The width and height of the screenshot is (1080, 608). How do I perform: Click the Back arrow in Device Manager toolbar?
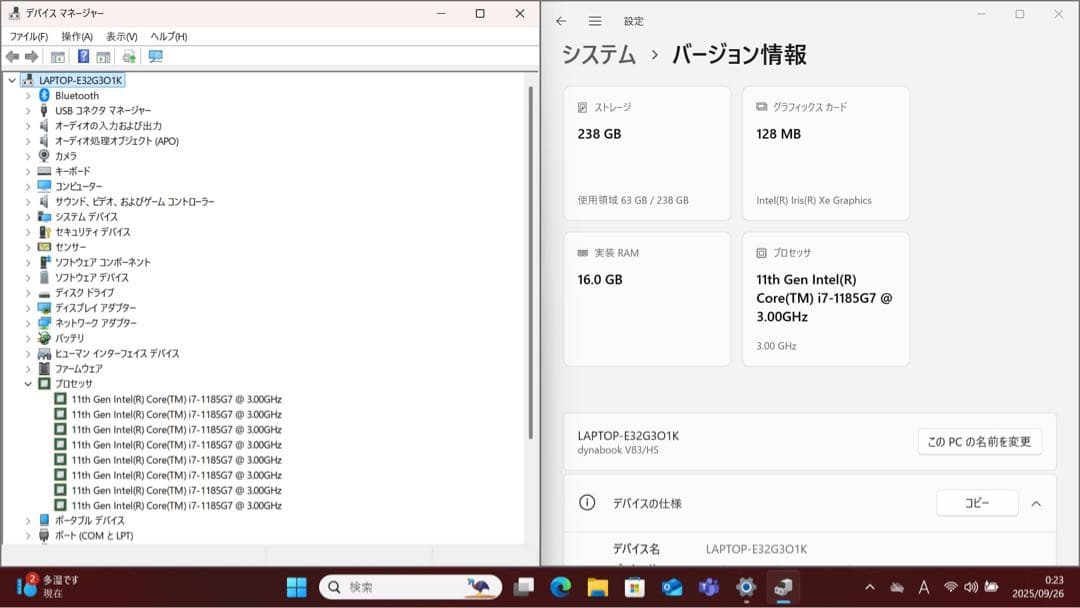tap(12, 56)
